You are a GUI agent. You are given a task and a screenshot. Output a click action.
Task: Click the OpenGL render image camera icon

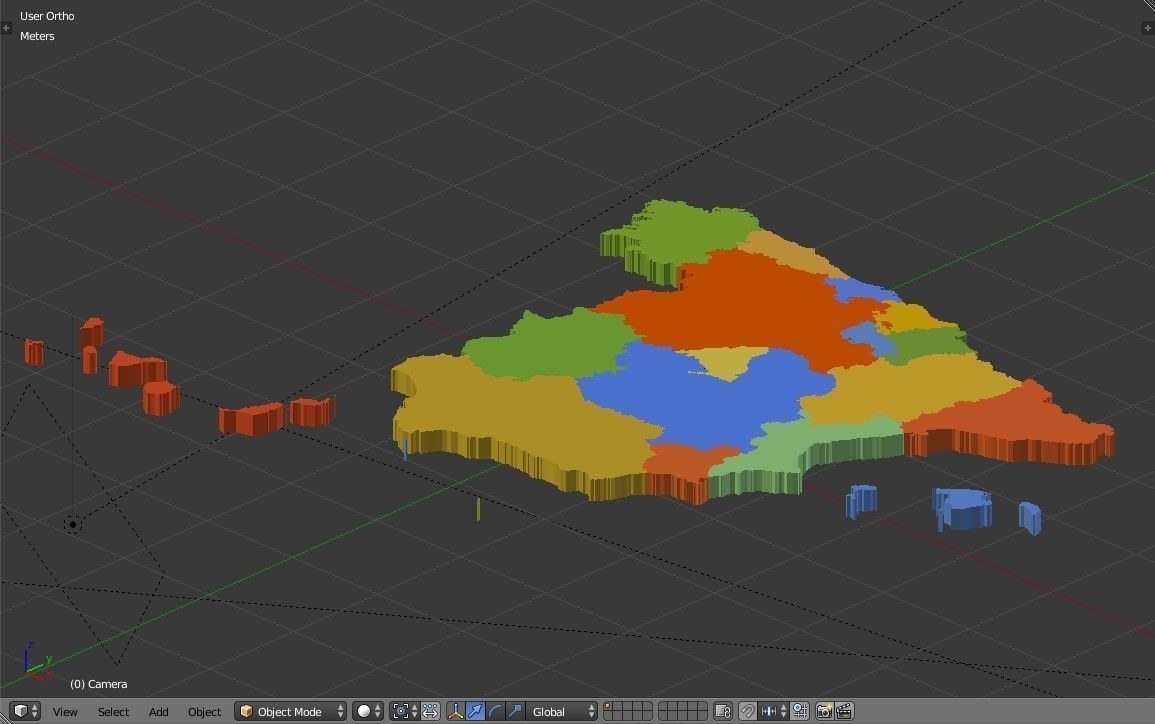point(824,711)
